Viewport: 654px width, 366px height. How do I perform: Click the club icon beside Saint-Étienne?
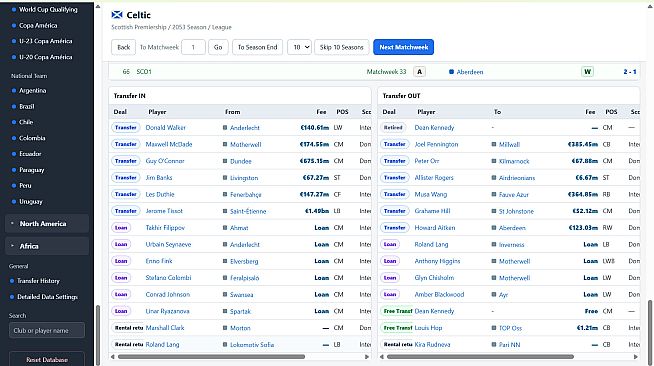click(225, 211)
